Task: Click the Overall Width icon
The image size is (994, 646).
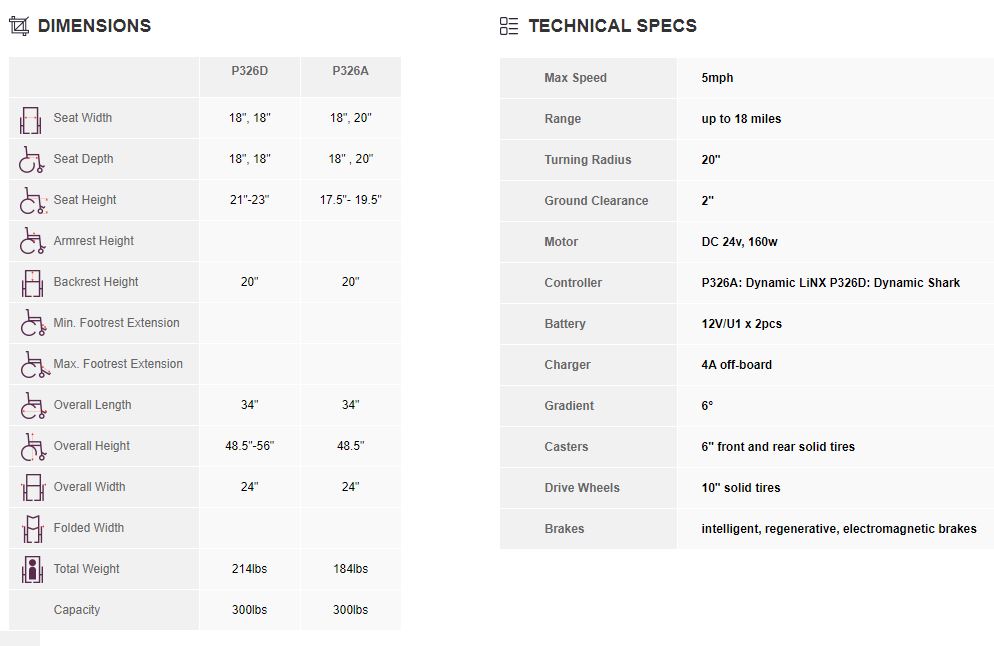Action: point(32,488)
